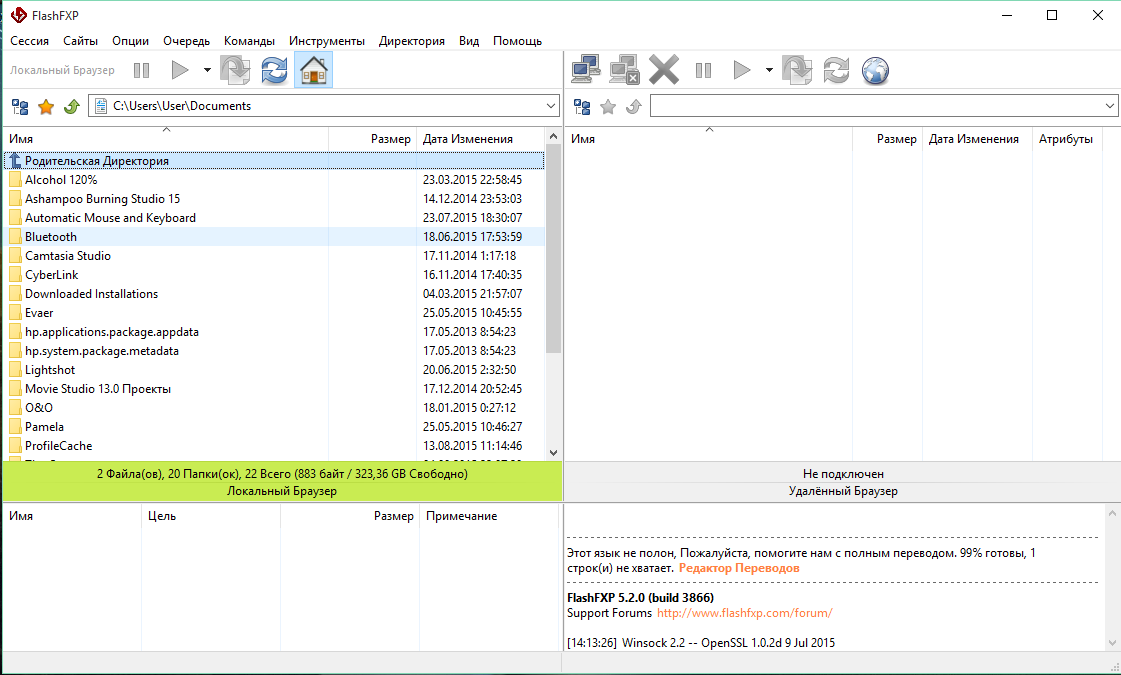Click the local refresh icon
This screenshot has width=1121, height=675.
274,70
